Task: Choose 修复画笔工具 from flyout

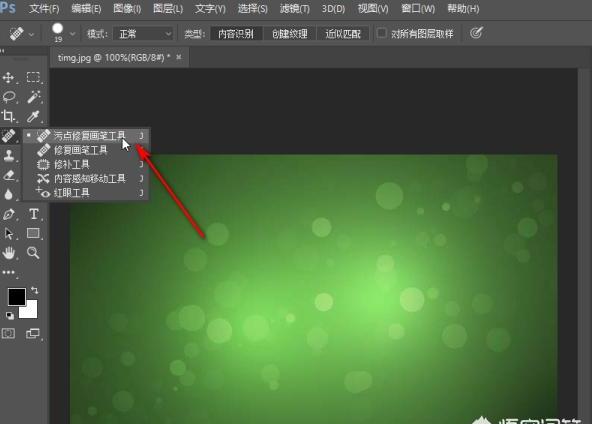Action: click(86, 150)
